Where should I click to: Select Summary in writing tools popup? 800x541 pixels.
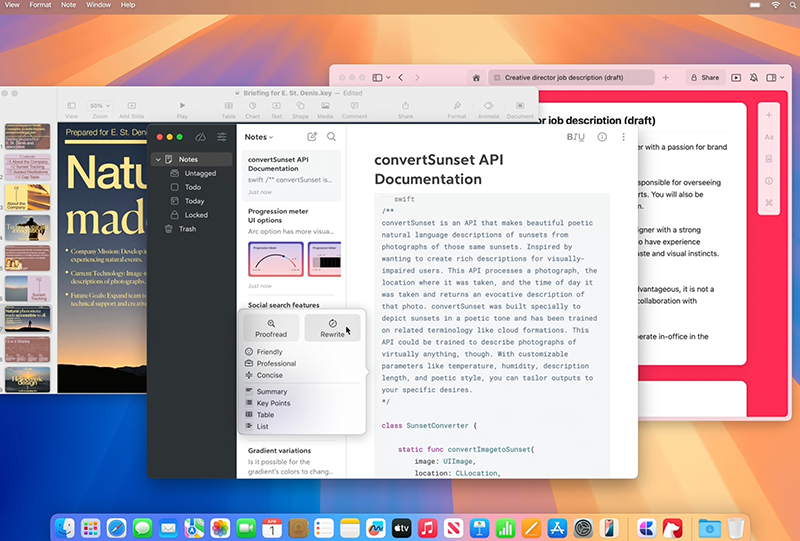coord(271,391)
